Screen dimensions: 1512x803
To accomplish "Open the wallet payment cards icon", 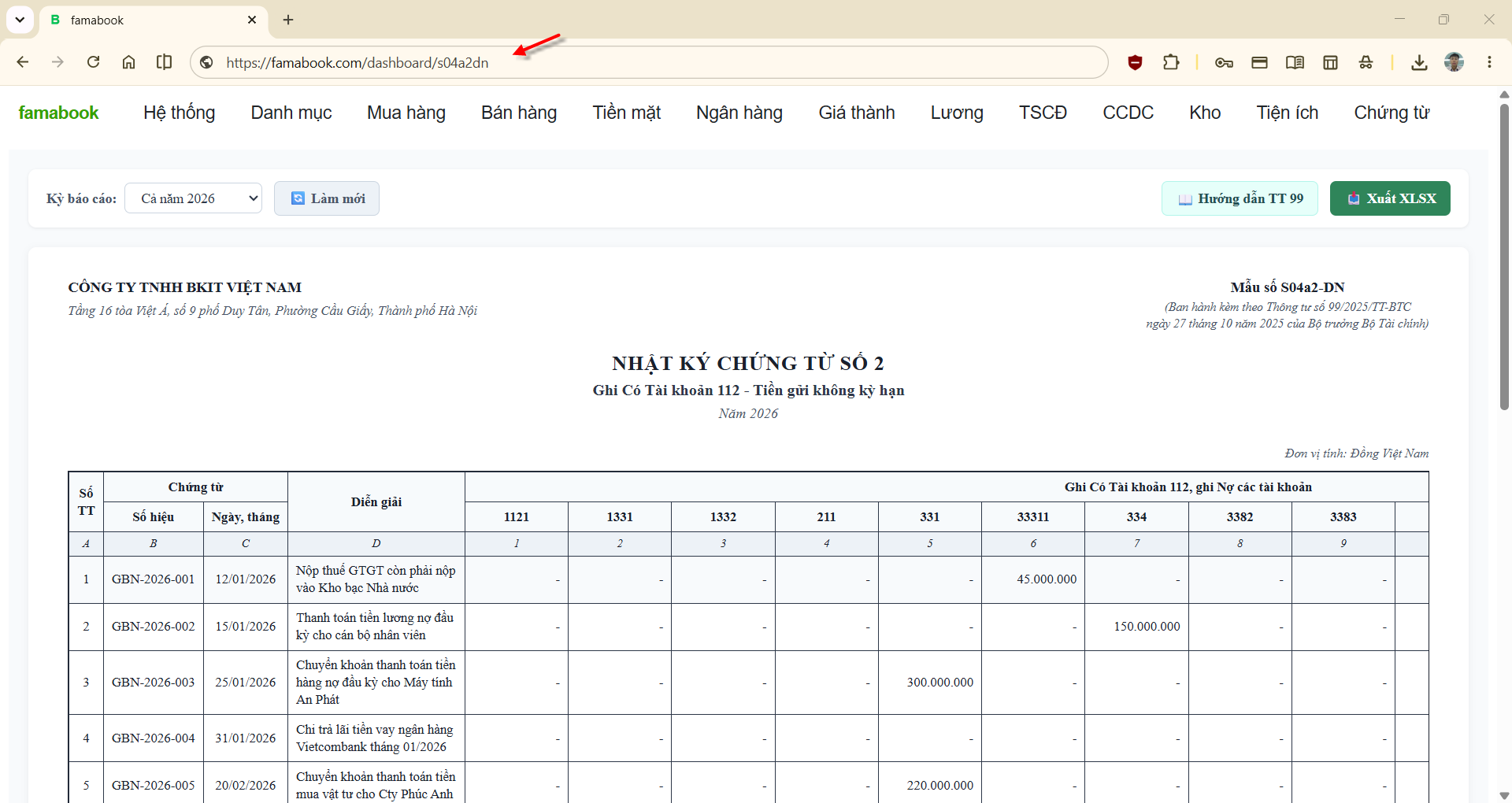I will (x=1259, y=62).
